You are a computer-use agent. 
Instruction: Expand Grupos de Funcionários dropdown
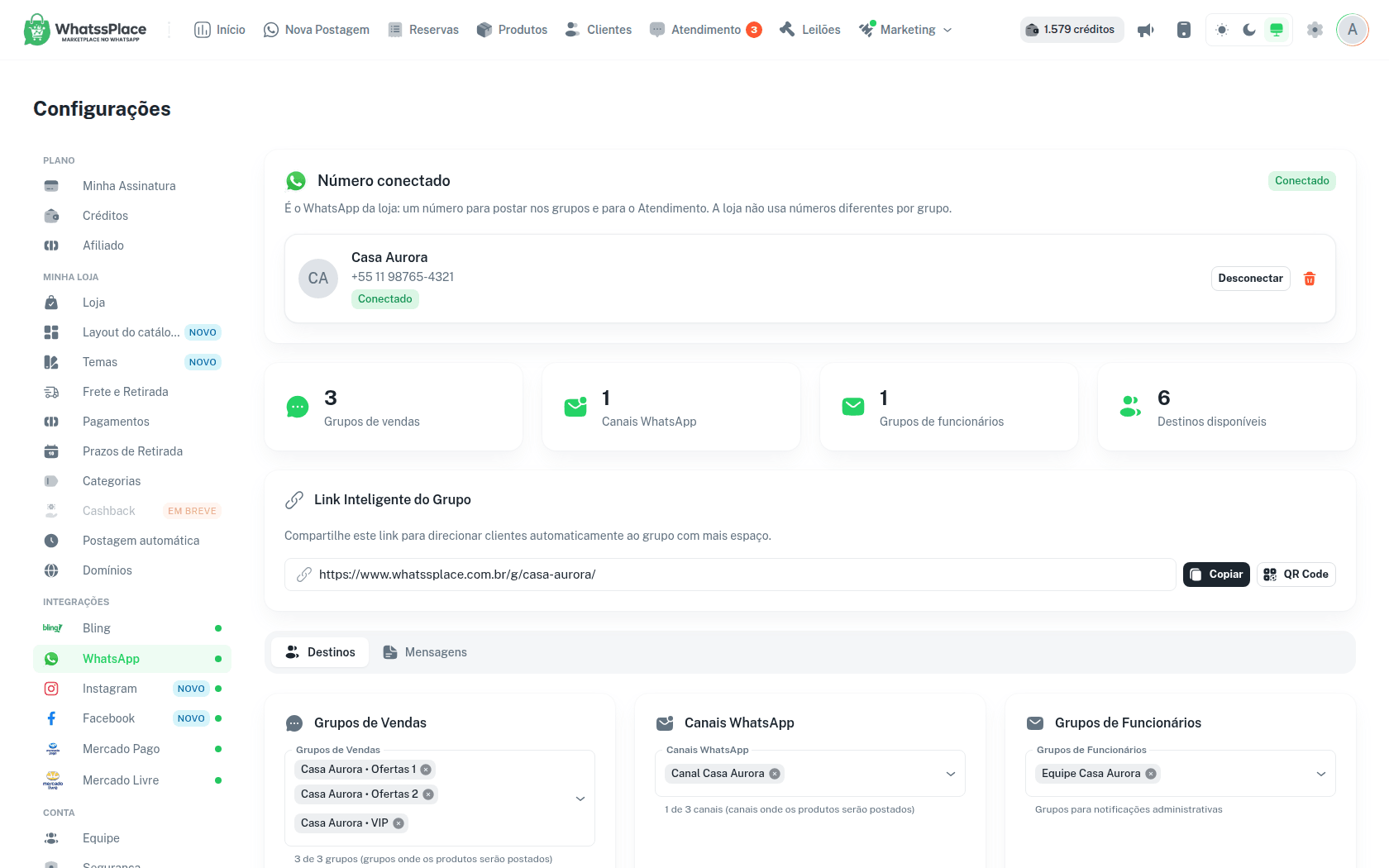pyautogui.click(x=1321, y=774)
